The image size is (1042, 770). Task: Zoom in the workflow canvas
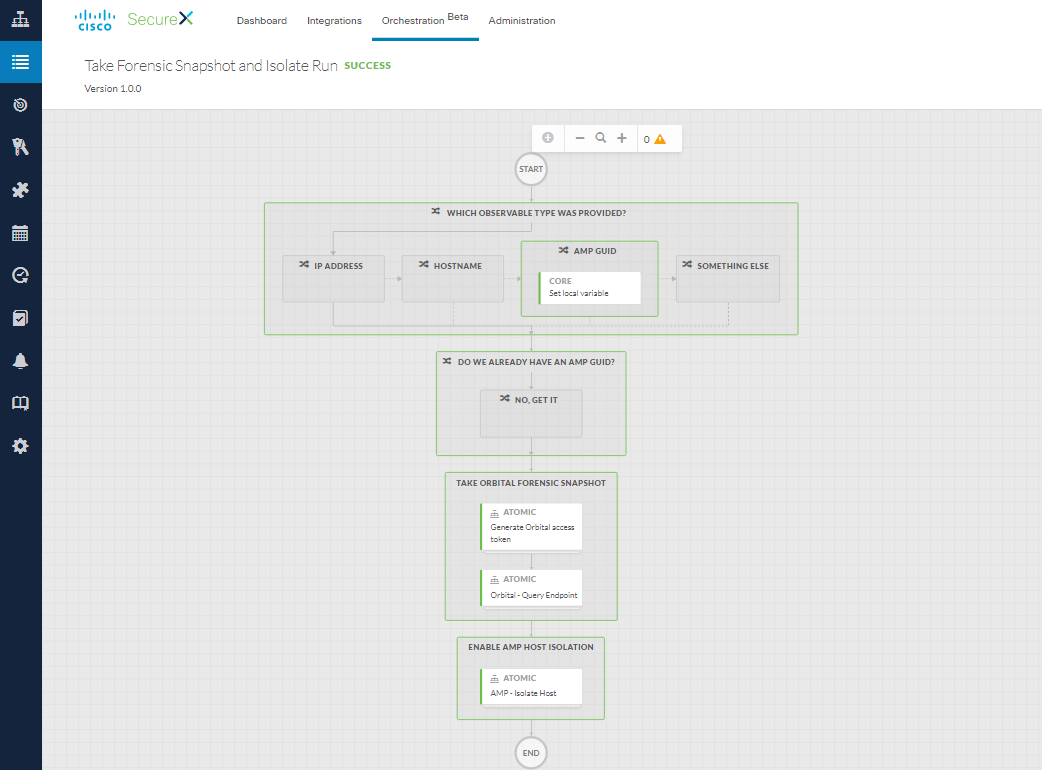[622, 138]
